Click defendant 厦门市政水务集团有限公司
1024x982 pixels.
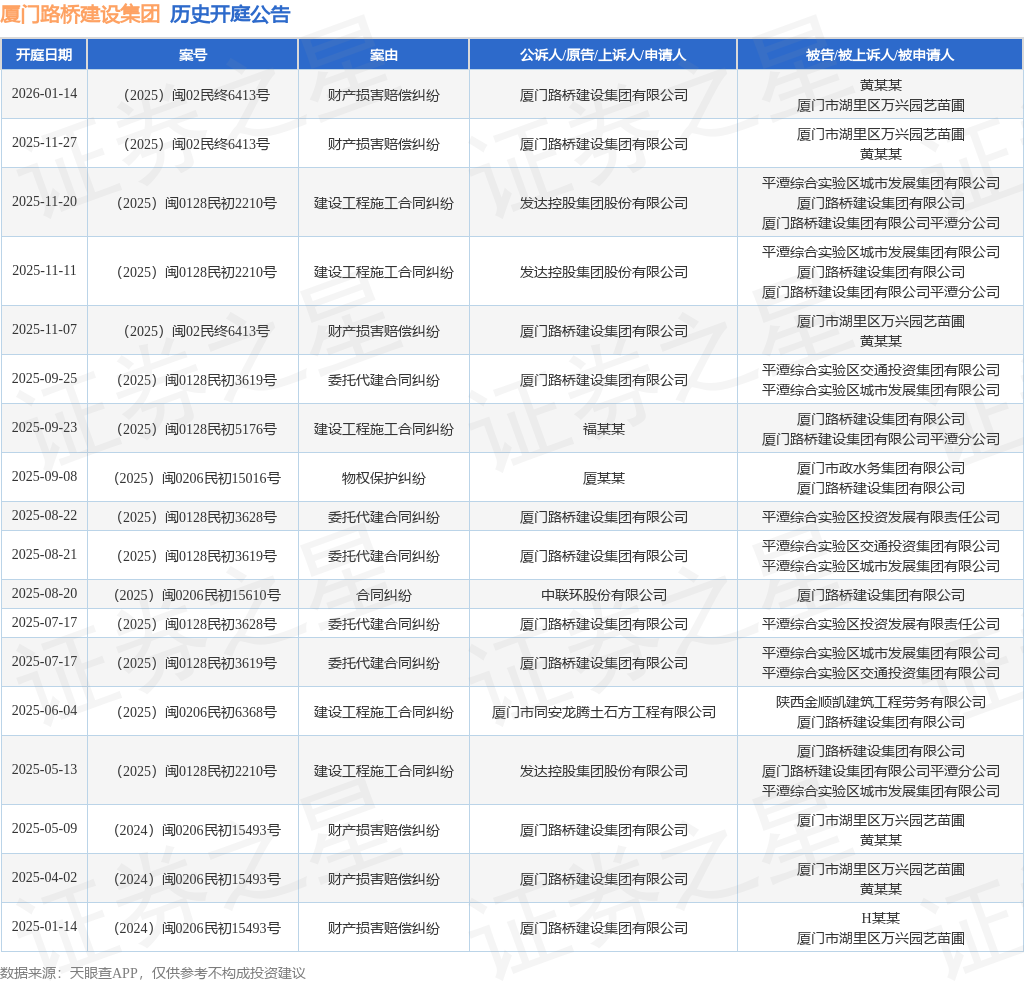880,468
